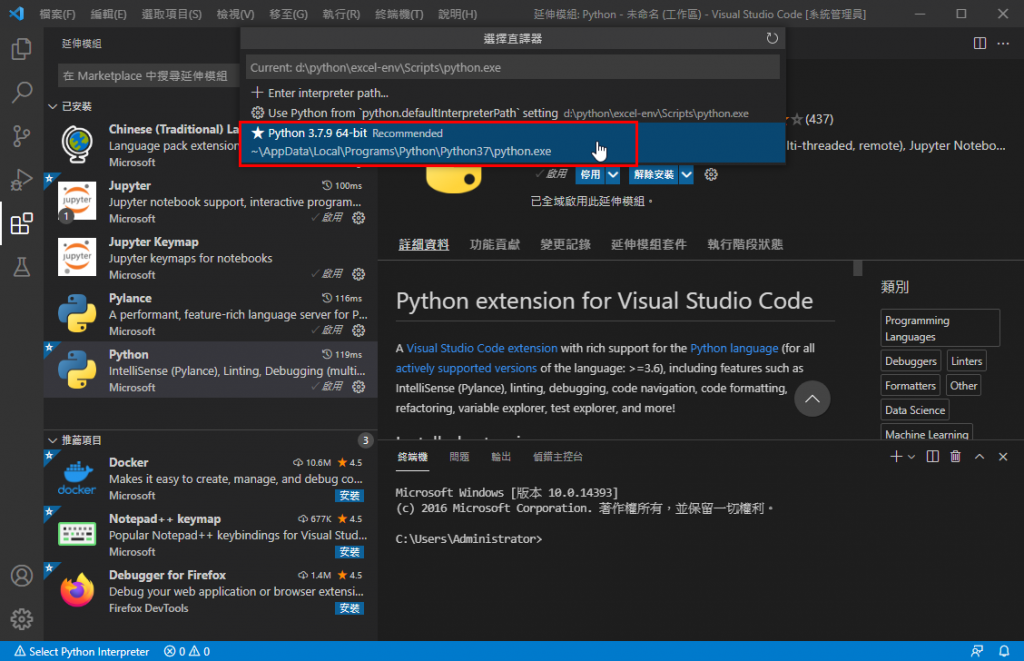Switch to the 輸出 panel tab
Image resolution: width=1024 pixels, height=661 pixels.
coord(501,457)
